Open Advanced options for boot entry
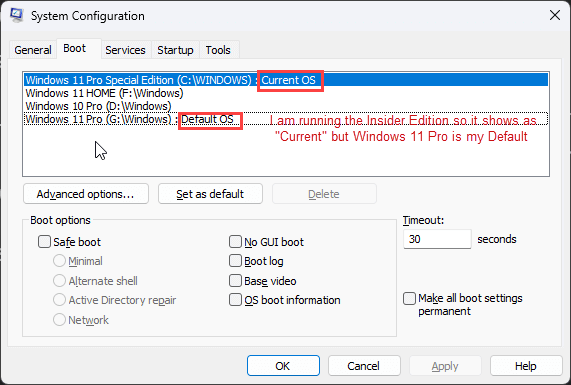Image resolution: width=571 pixels, height=385 pixels. (x=86, y=194)
